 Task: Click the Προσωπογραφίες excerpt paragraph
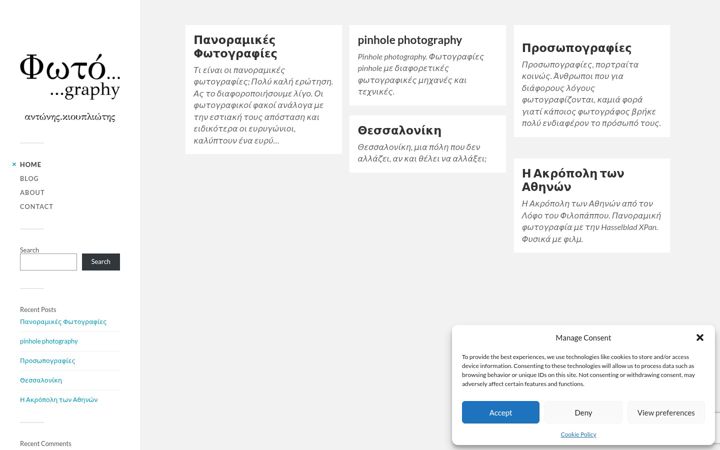tap(591, 94)
